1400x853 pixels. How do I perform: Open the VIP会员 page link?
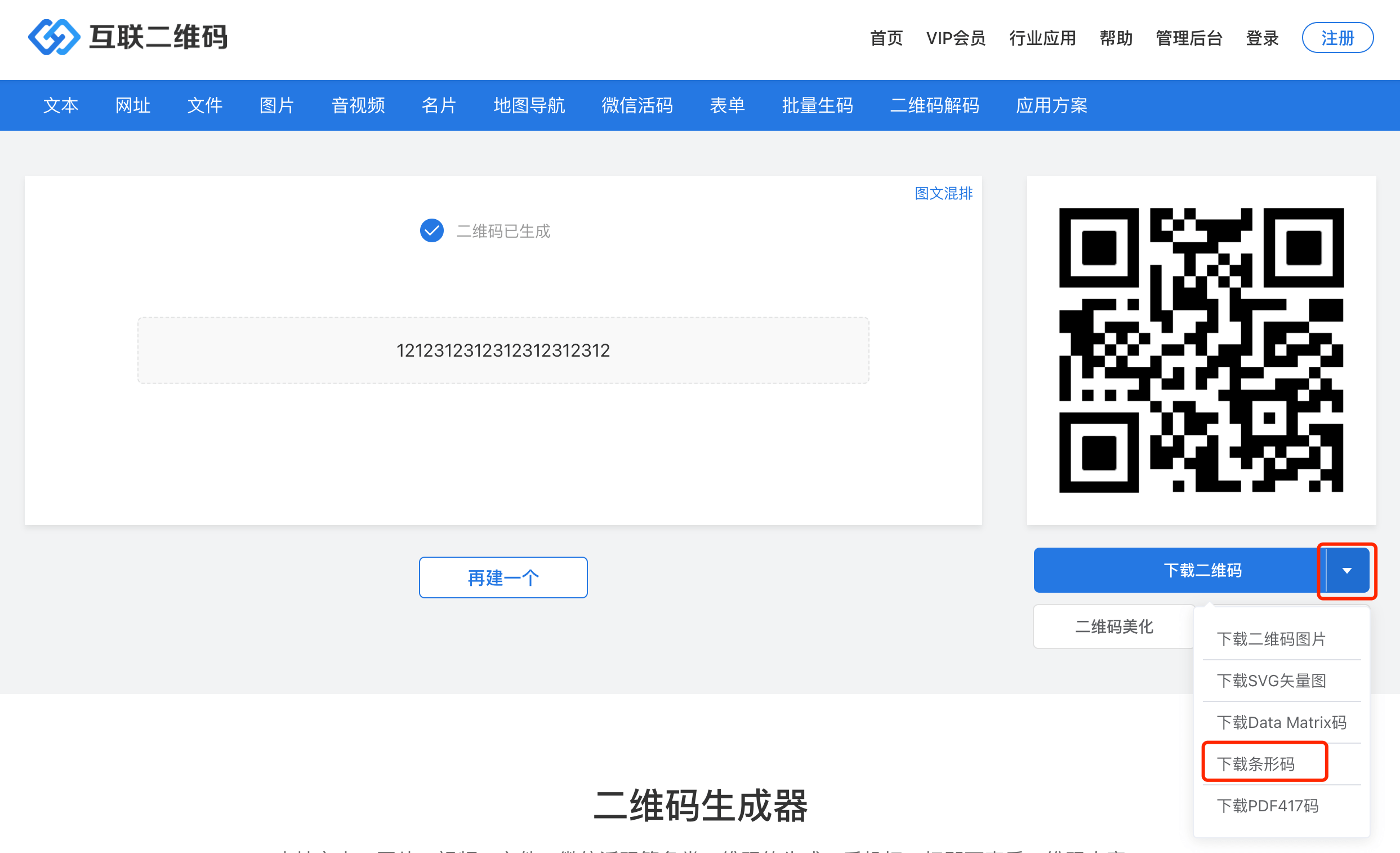[x=956, y=38]
